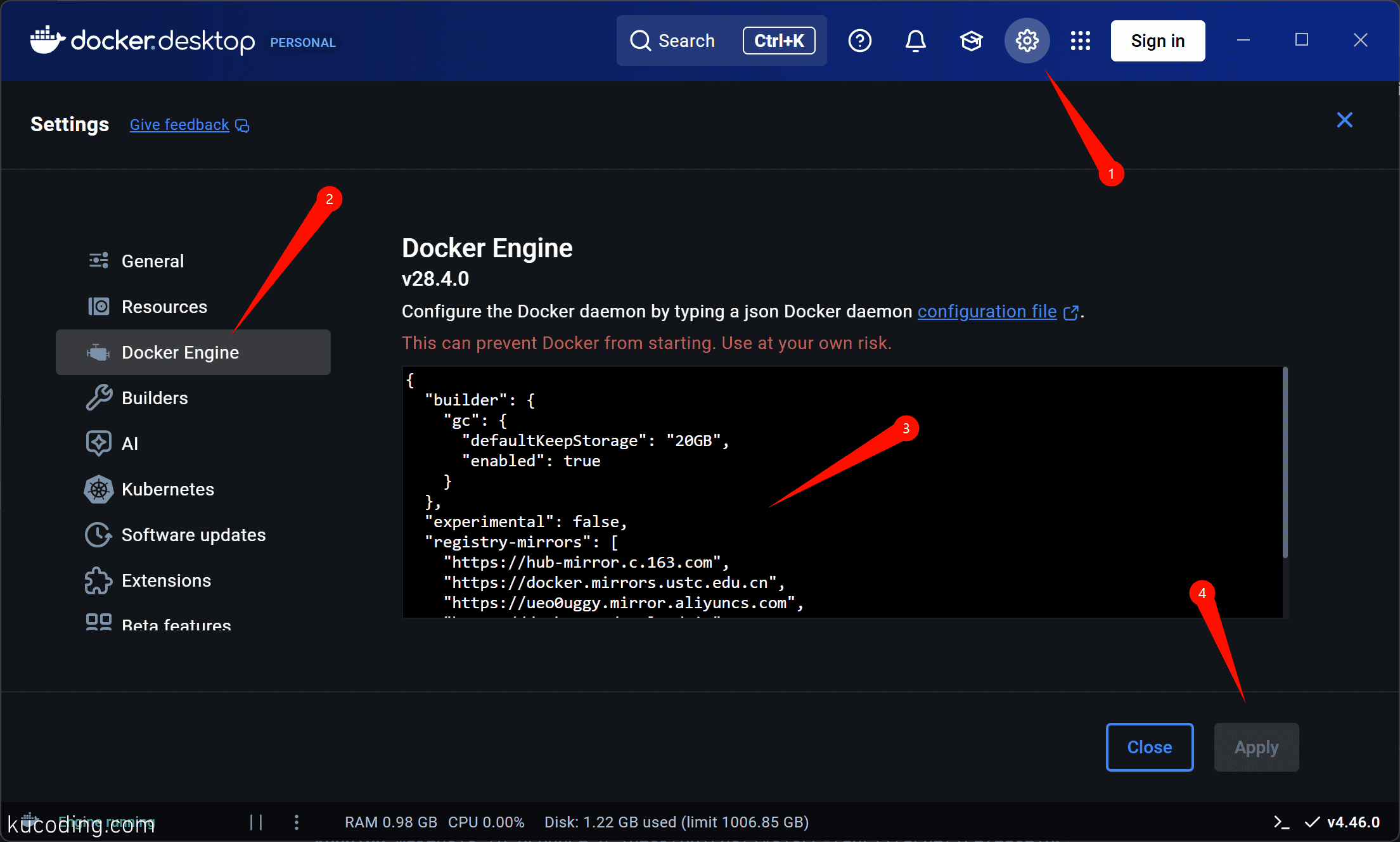Open Software updates settings
This screenshot has width=1400, height=842.
193,535
